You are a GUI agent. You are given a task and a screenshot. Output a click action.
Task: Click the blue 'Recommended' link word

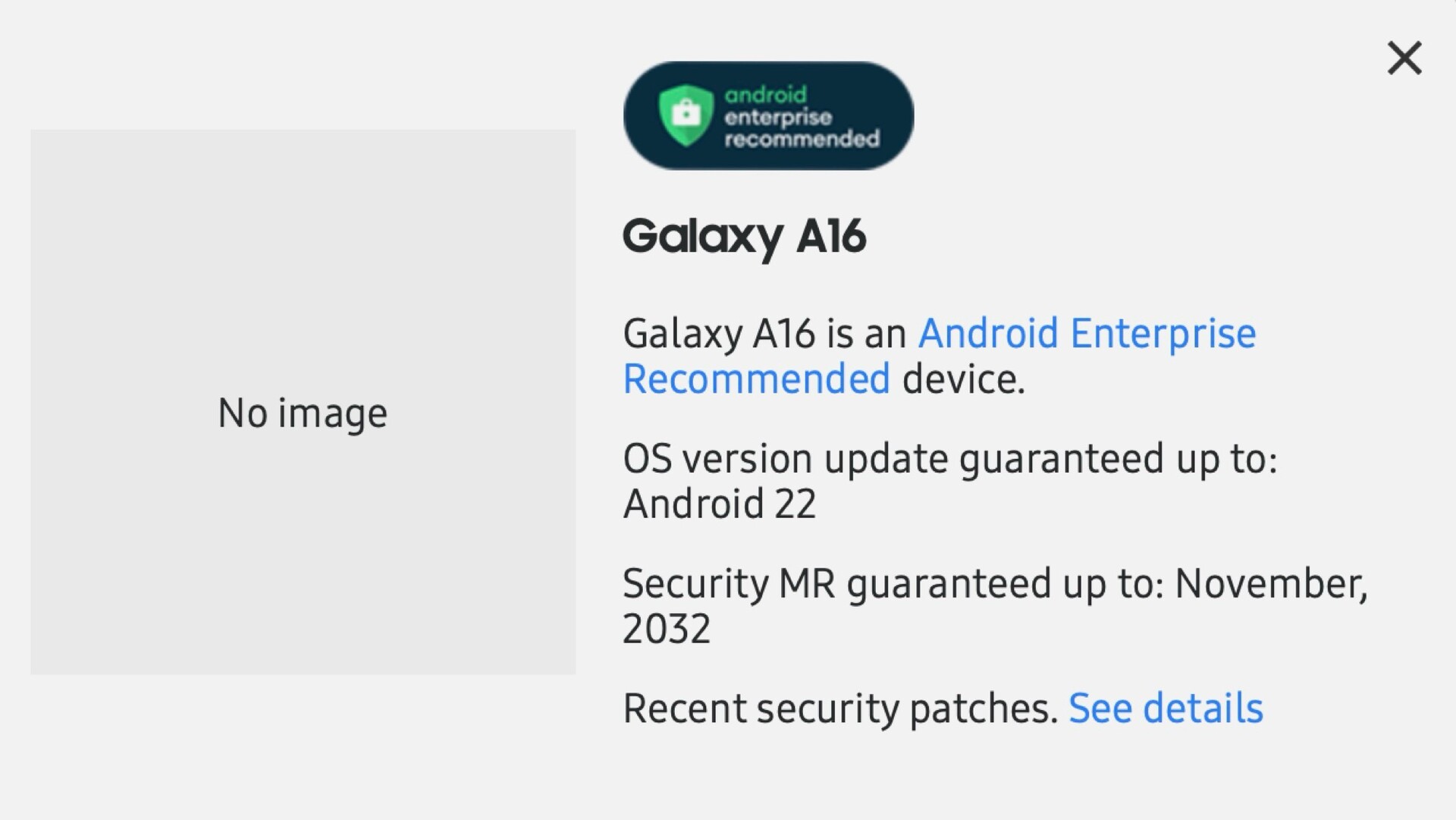756,379
